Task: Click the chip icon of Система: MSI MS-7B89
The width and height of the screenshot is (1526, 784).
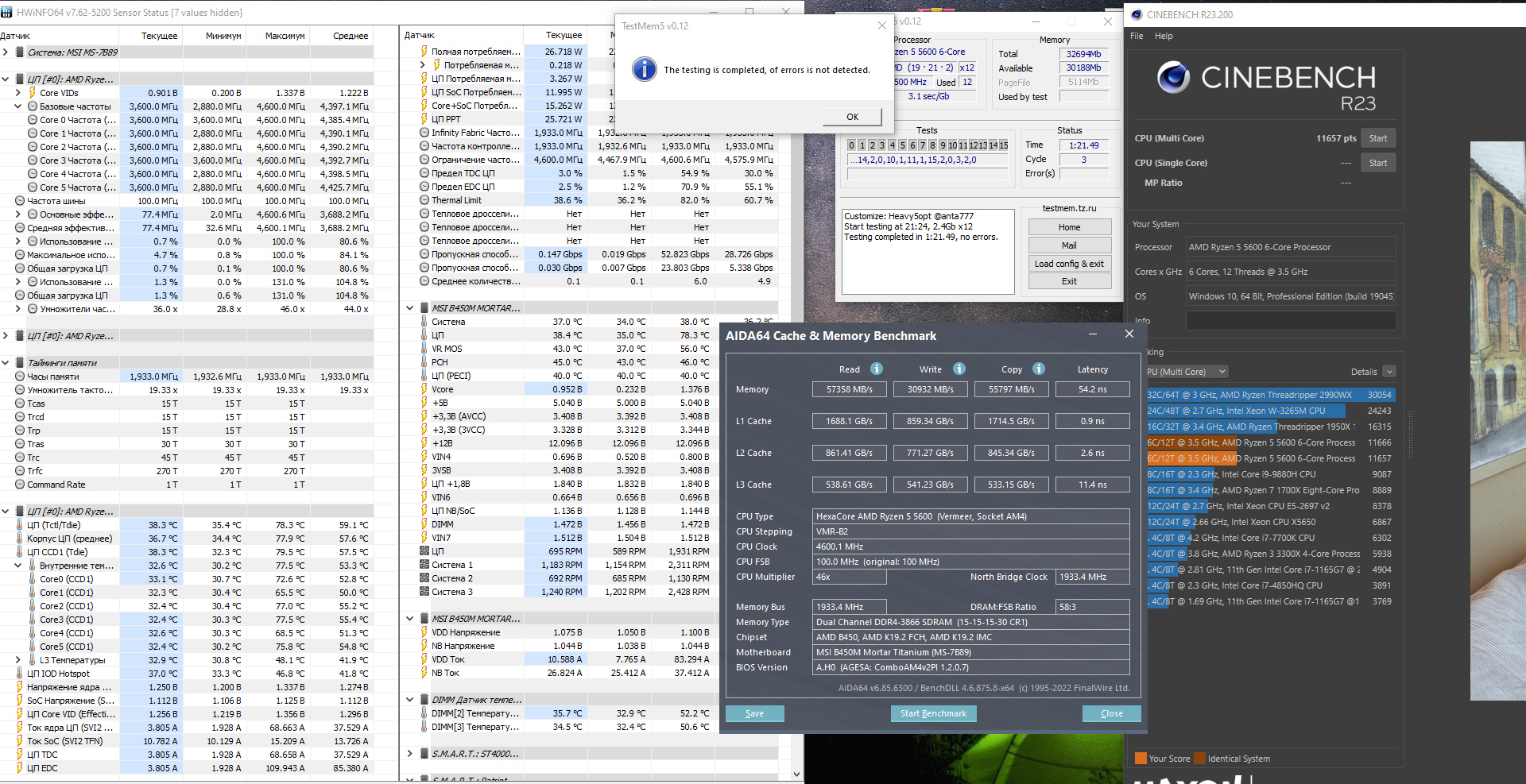Action: 20,52
